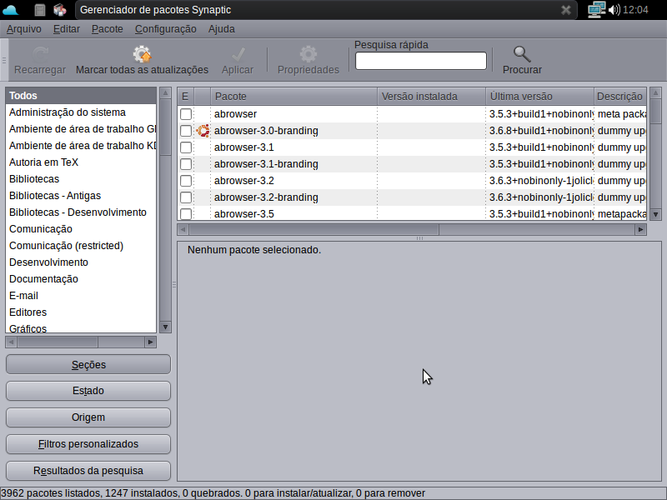The image size is (667, 500).
Task: Click the Filtros personalizados button
Action: pos(88,444)
